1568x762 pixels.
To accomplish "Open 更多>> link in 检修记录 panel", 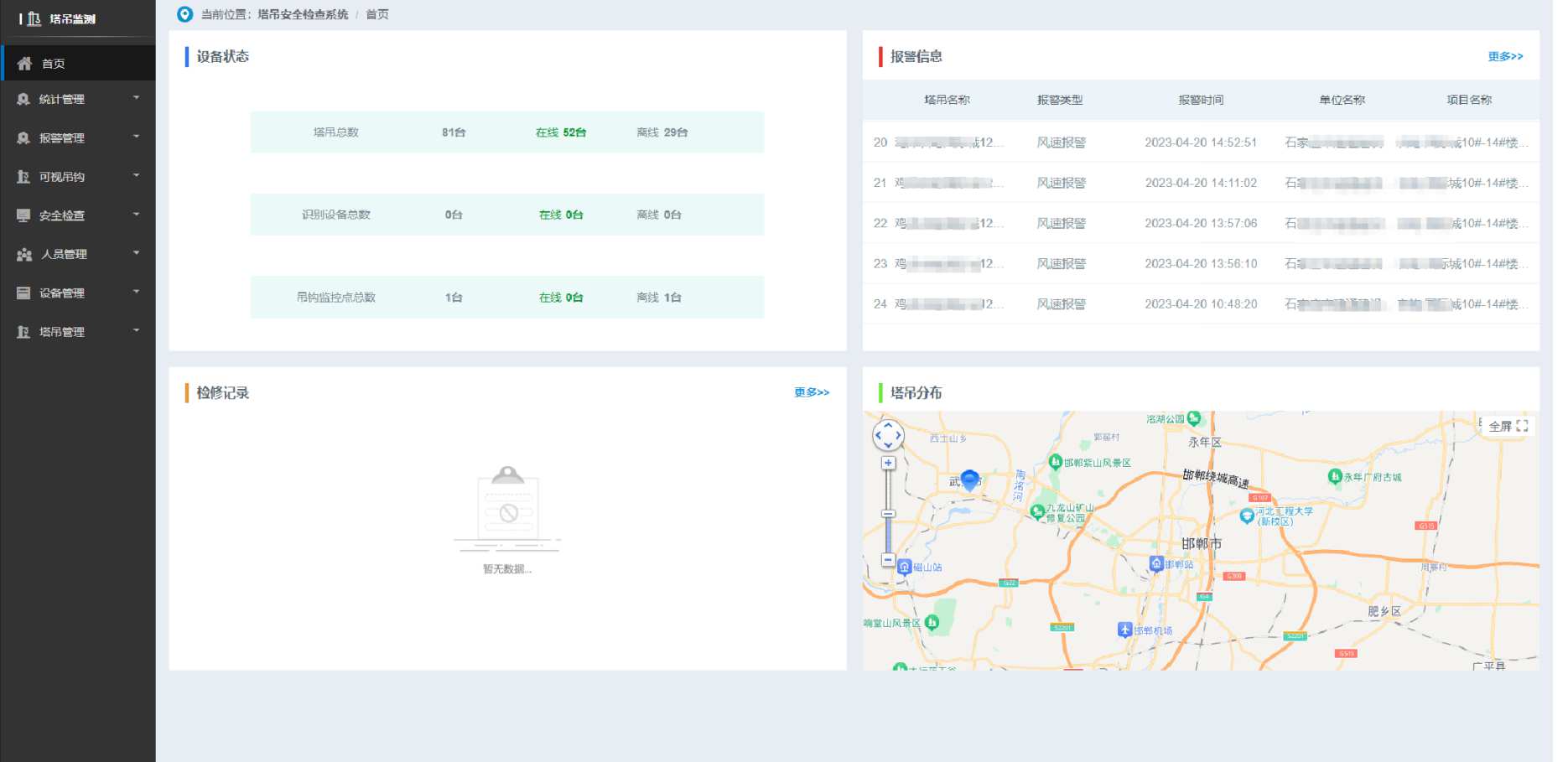I will (811, 392).
